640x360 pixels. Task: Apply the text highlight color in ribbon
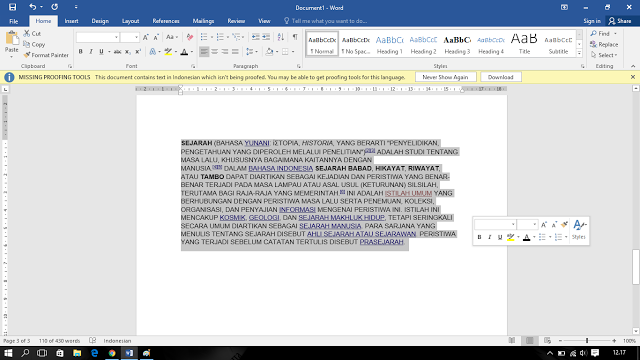(x=168, y=52)
